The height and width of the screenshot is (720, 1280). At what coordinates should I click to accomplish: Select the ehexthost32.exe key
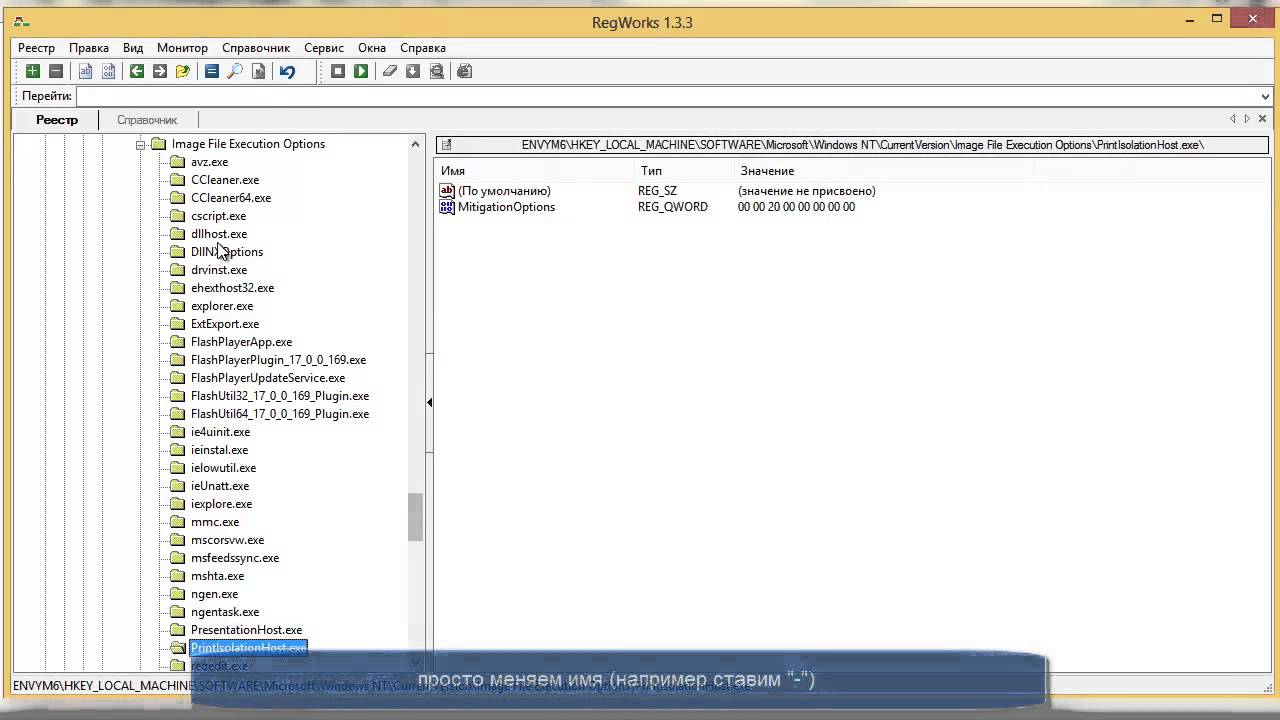(232, 288)
